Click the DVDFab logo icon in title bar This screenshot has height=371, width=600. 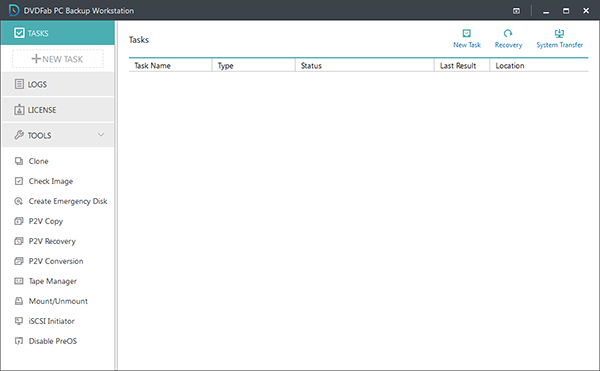coord(14,10)
